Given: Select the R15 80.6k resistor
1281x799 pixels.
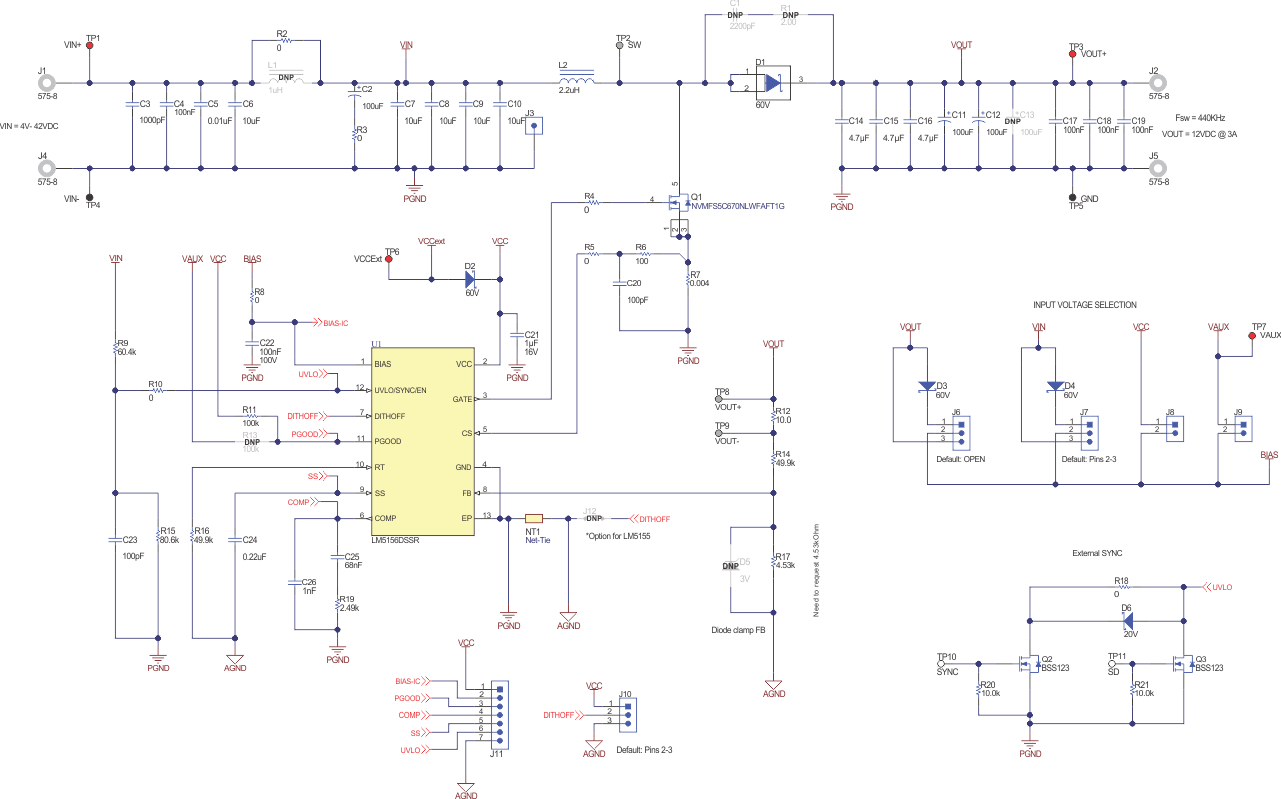Looking at the screenshot, I should [x=158, y=537].
